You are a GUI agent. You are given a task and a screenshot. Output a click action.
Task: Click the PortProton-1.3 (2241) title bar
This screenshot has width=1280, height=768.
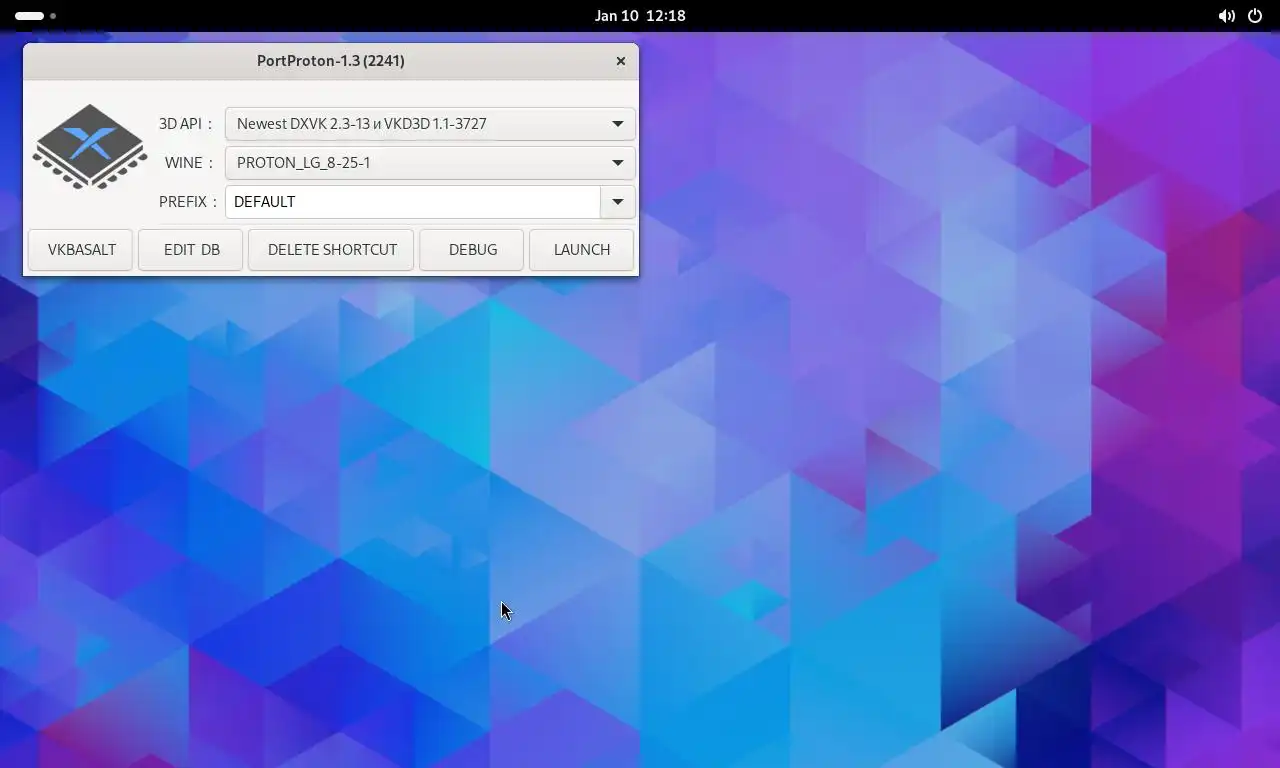[331, 61]
